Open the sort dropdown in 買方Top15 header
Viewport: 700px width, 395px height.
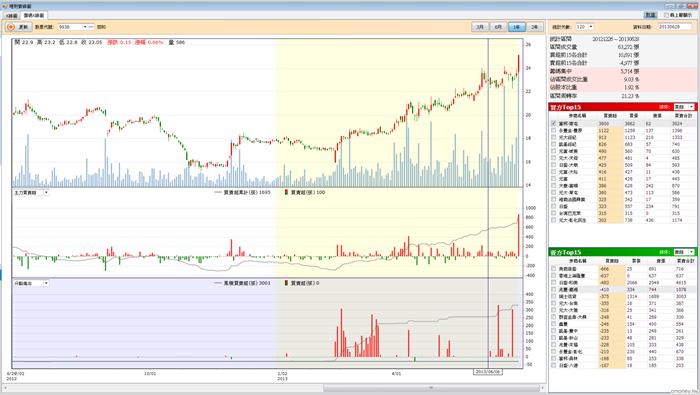coord(692,107)
